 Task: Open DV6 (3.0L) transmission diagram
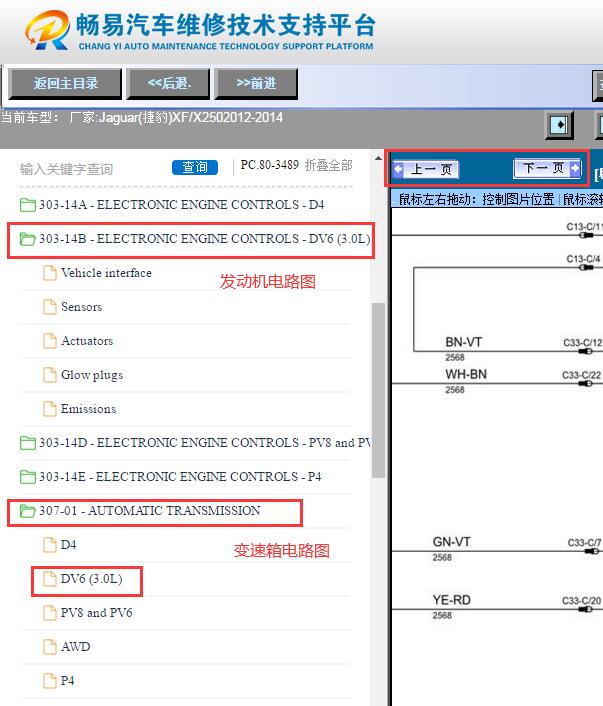[91, 579]
